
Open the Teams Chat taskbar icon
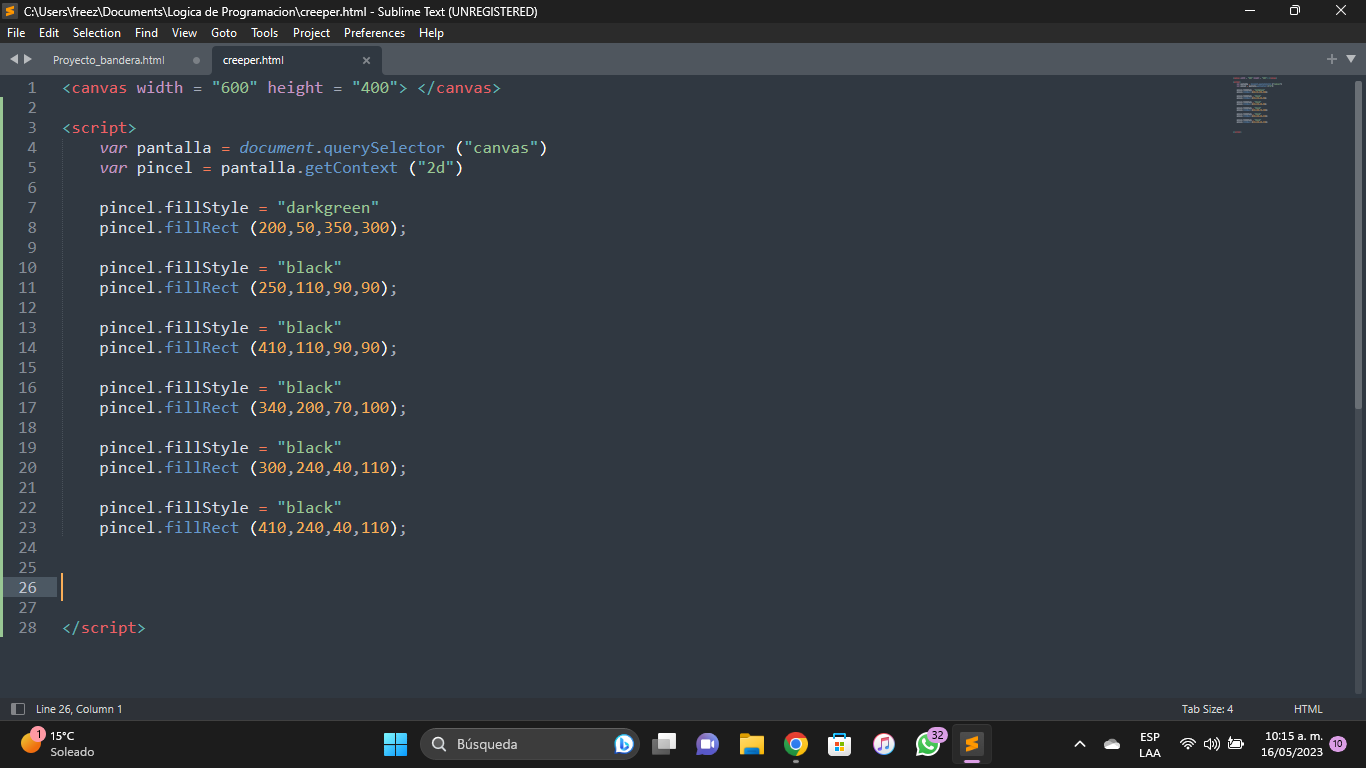[x=708, y=744]
